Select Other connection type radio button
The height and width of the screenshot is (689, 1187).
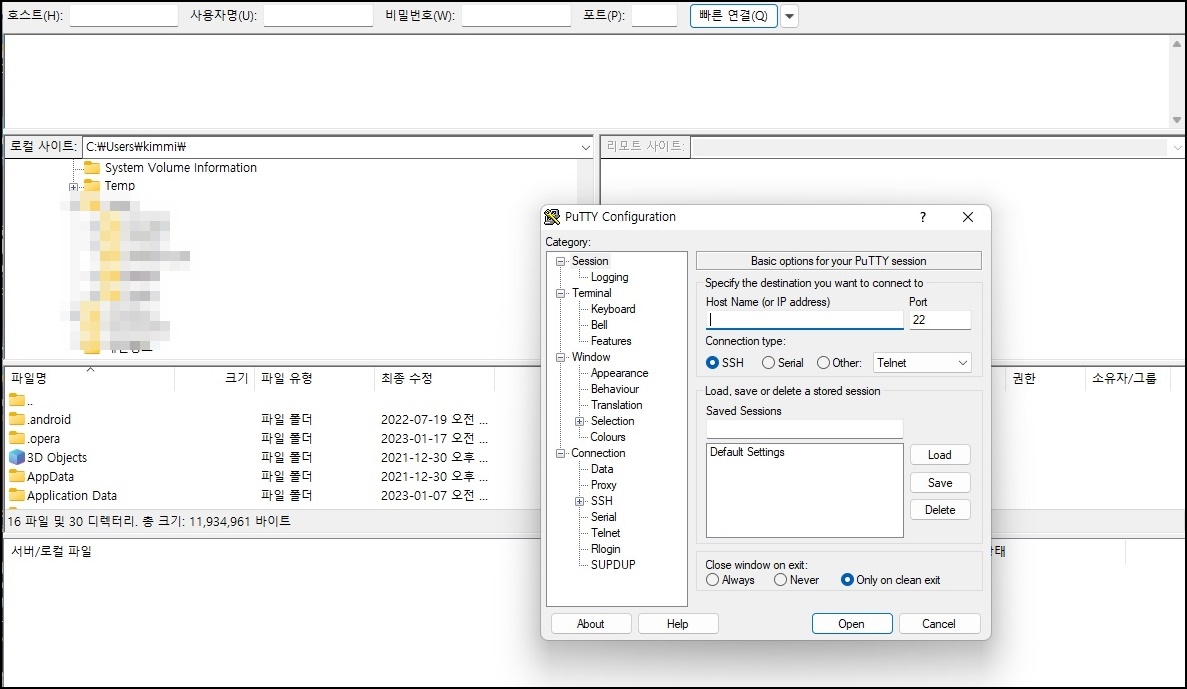824,363
